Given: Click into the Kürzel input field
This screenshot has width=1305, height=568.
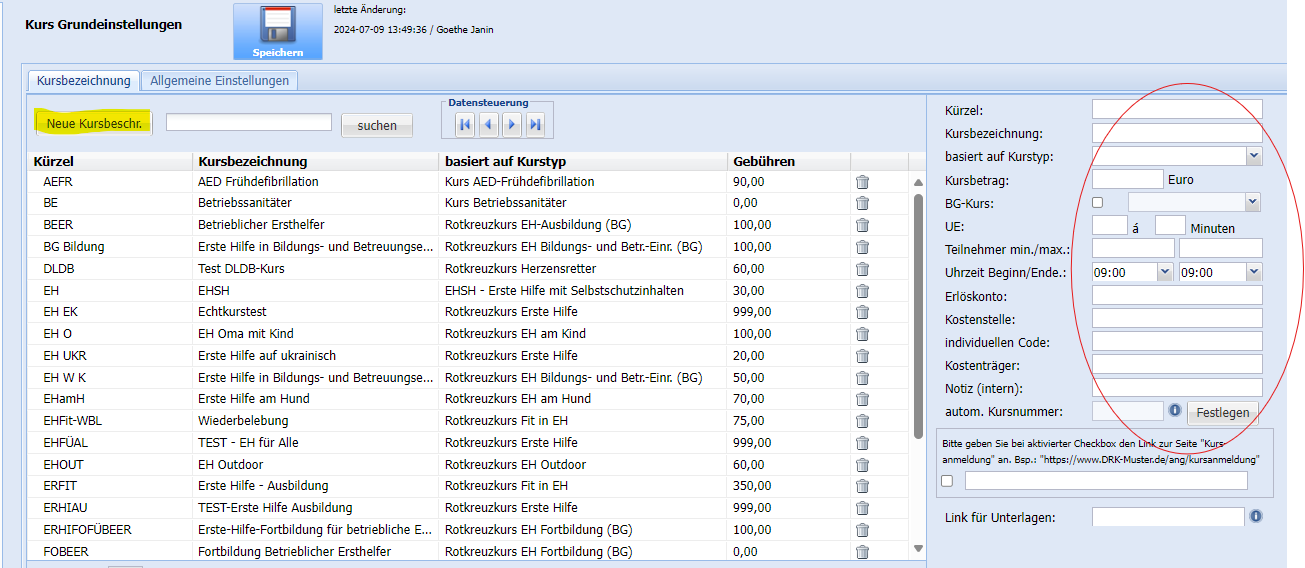Looking at the screenshot, I should (1177, 109).
